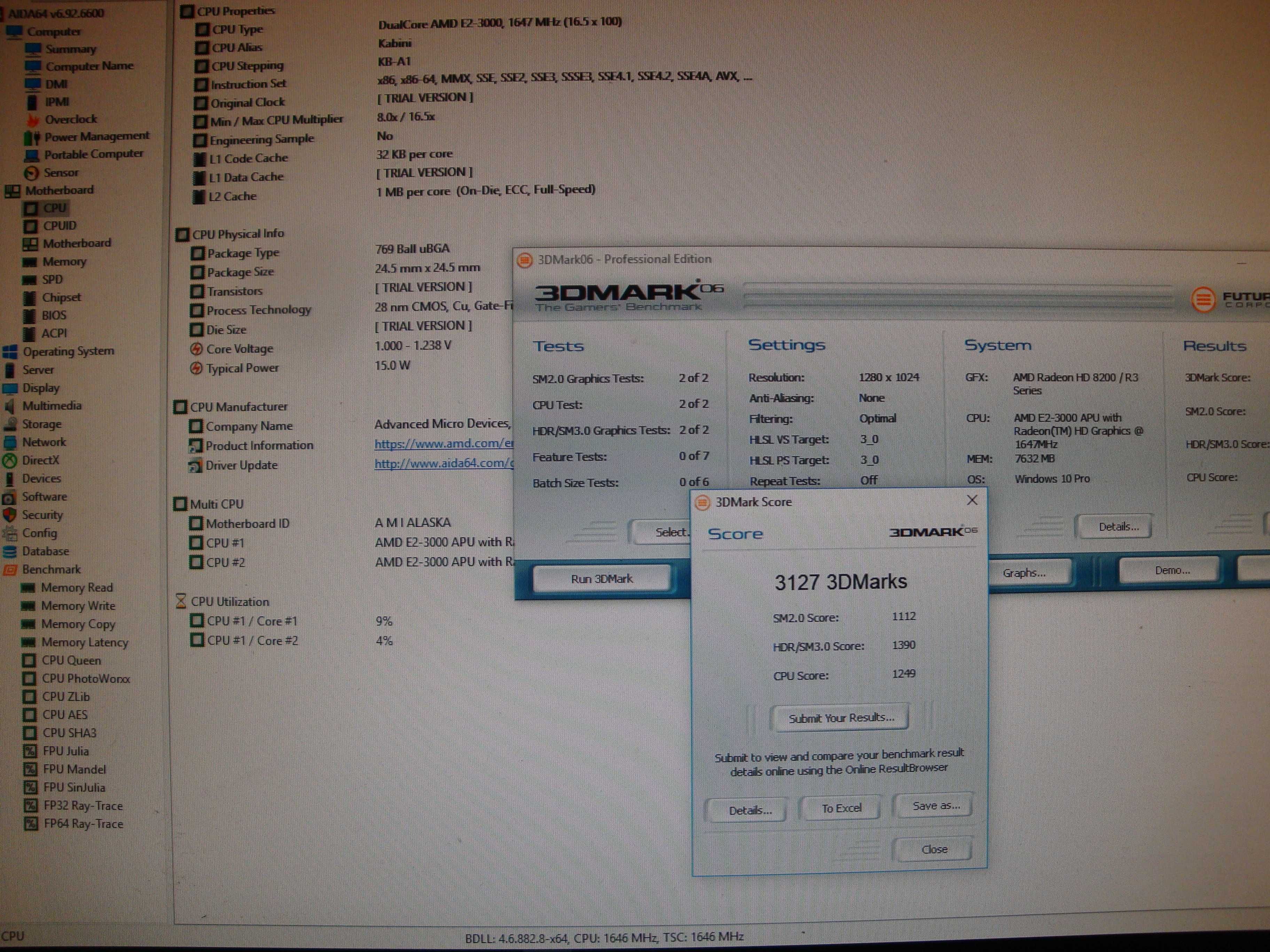The height and width of the screenshot is (952, 1270).
Task: Open CPU PhotoWorxx benchmark icon
Action: click(29, 679)
